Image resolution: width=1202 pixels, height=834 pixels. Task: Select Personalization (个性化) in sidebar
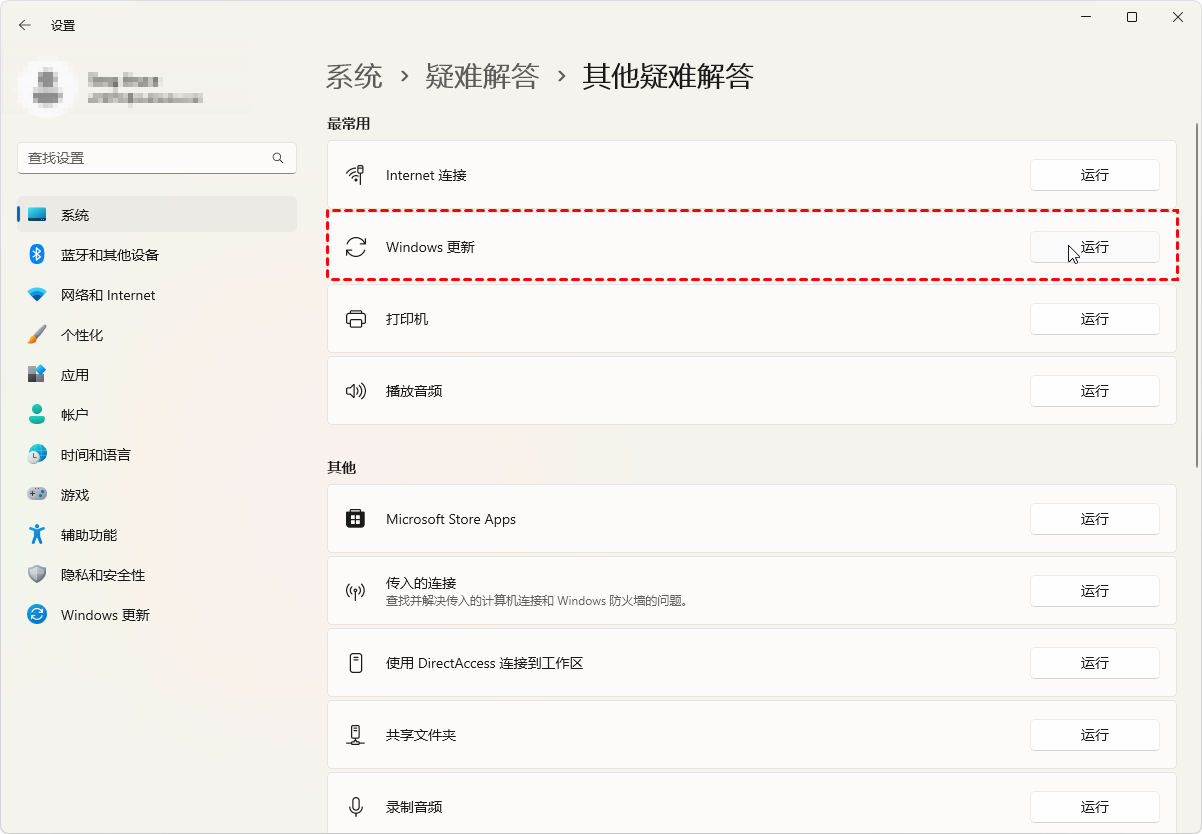click(82, 335)
